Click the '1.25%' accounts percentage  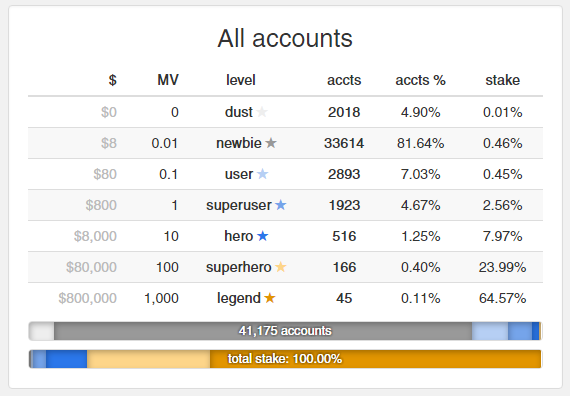pos(421,236)
